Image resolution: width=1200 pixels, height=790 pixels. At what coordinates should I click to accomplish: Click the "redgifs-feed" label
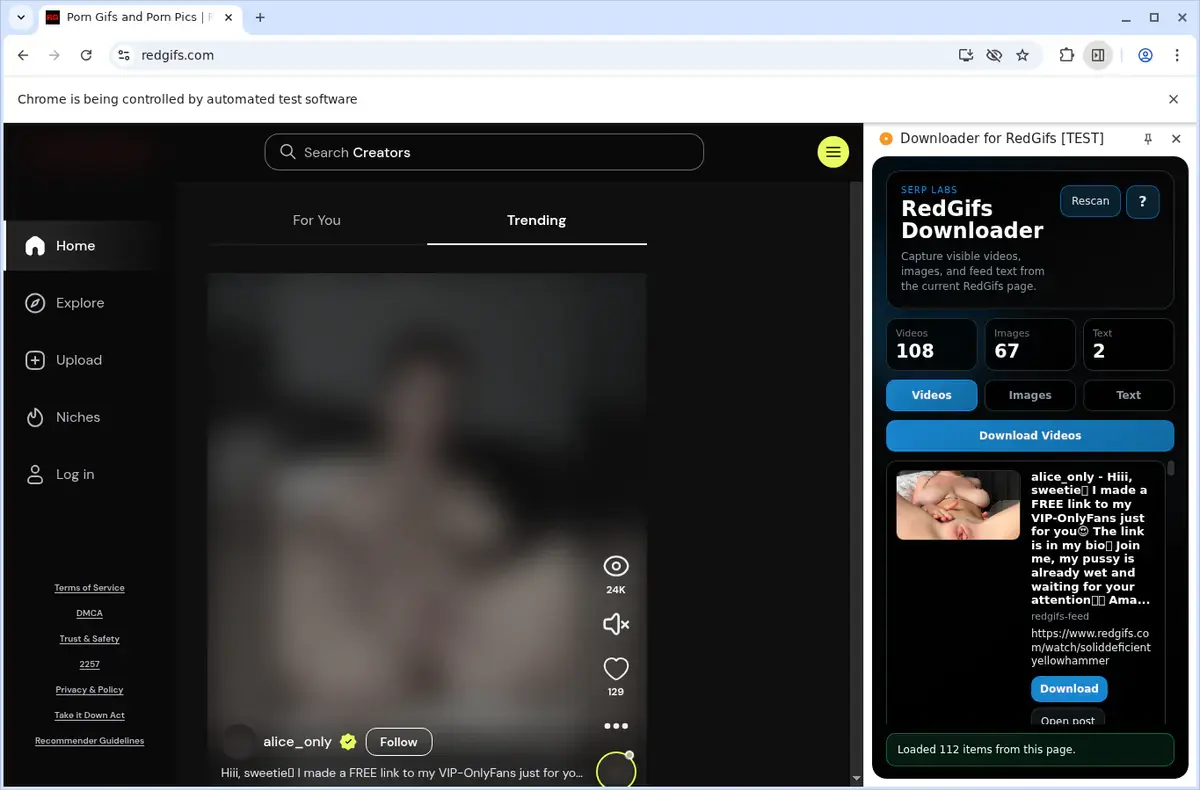1060,617
